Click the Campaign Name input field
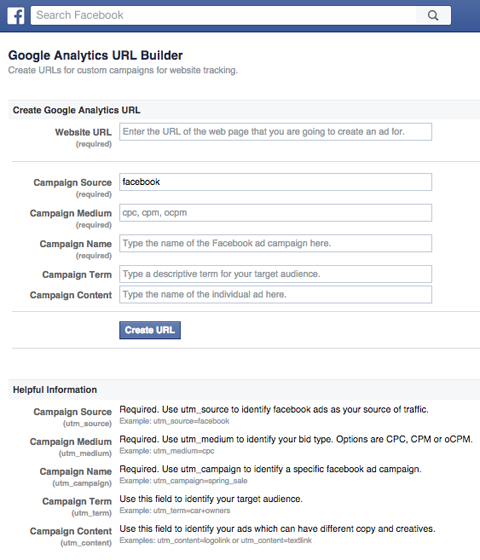Viewport: 480px width, 560px height. 275,243
